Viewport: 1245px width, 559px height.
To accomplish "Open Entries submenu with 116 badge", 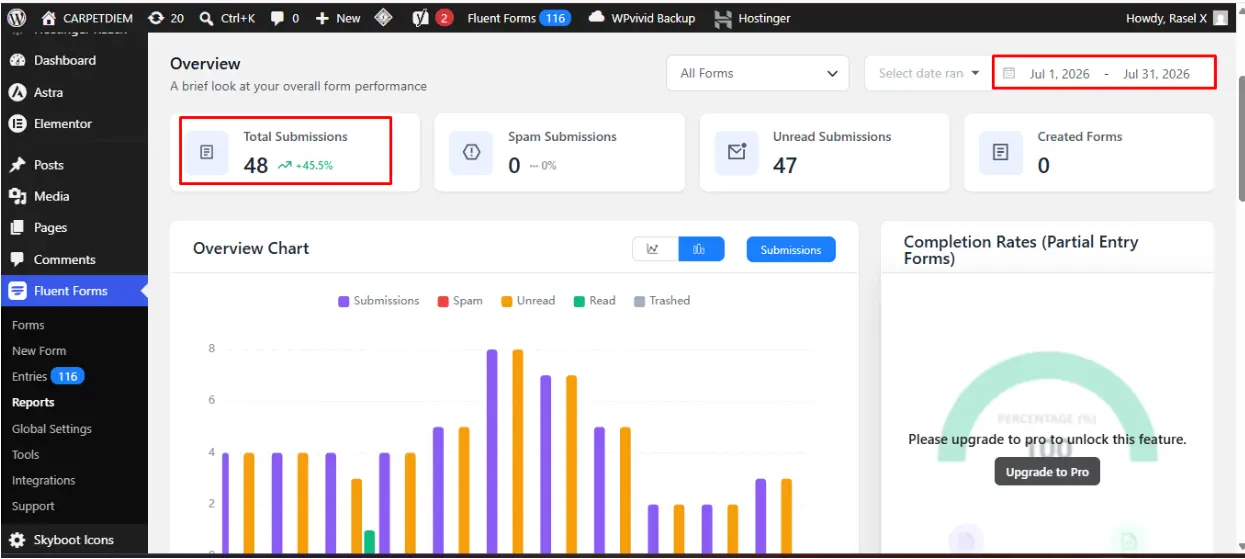I will 47,377.
